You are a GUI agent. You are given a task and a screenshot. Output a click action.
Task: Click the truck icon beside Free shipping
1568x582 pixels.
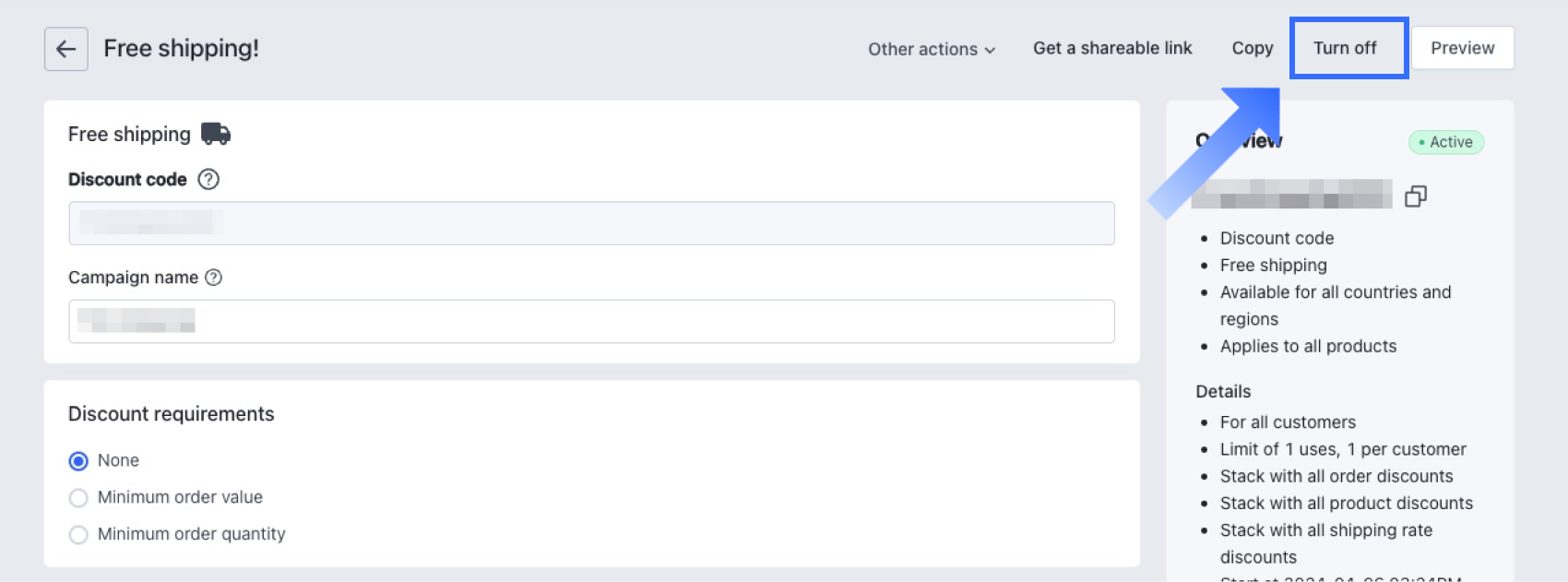(x=216, y=134)
